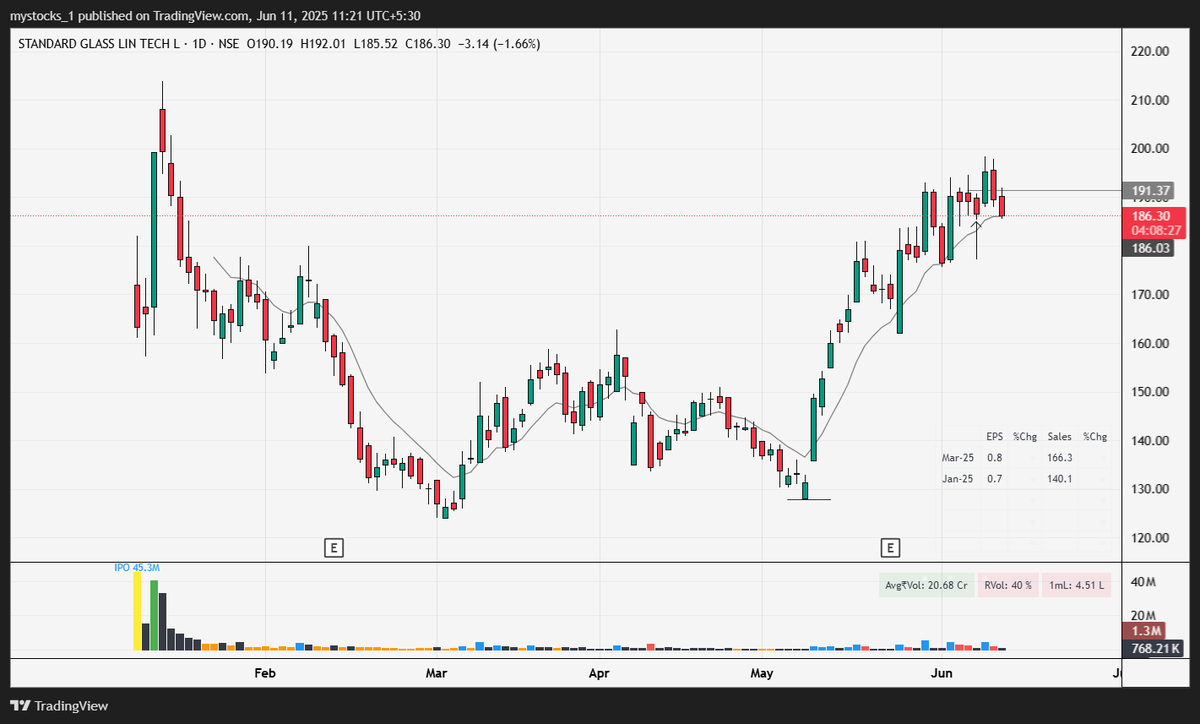Select the symbol title STANDARD GLASS LIN TECH L

click(100, 44)
